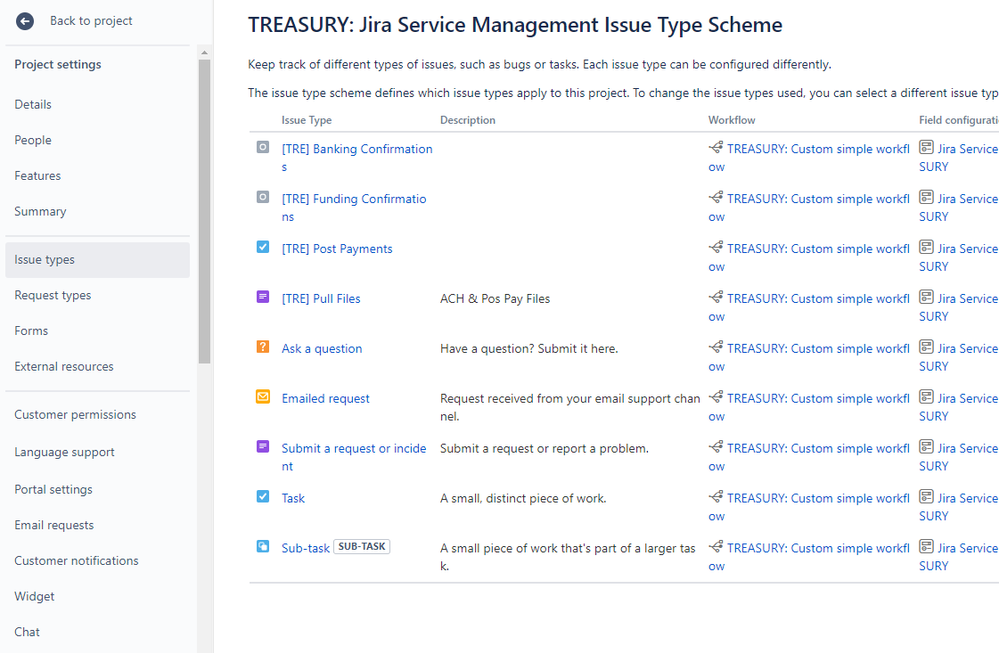
Task: Open Submit a request or incident link
Action: pyautogui.click(x=354, y=457)
